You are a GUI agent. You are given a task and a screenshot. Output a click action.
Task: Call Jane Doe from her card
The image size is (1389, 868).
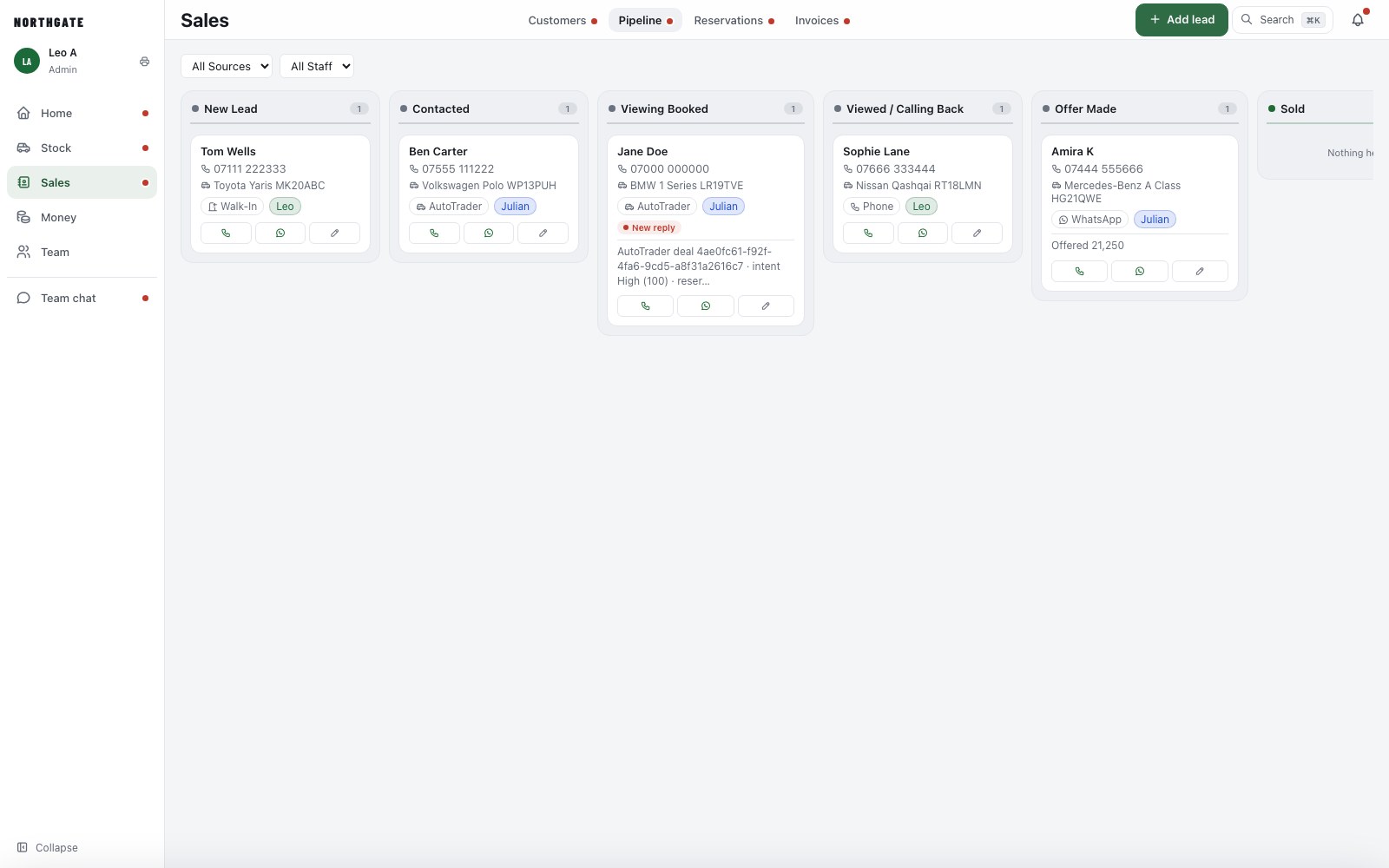pos(645,306)
